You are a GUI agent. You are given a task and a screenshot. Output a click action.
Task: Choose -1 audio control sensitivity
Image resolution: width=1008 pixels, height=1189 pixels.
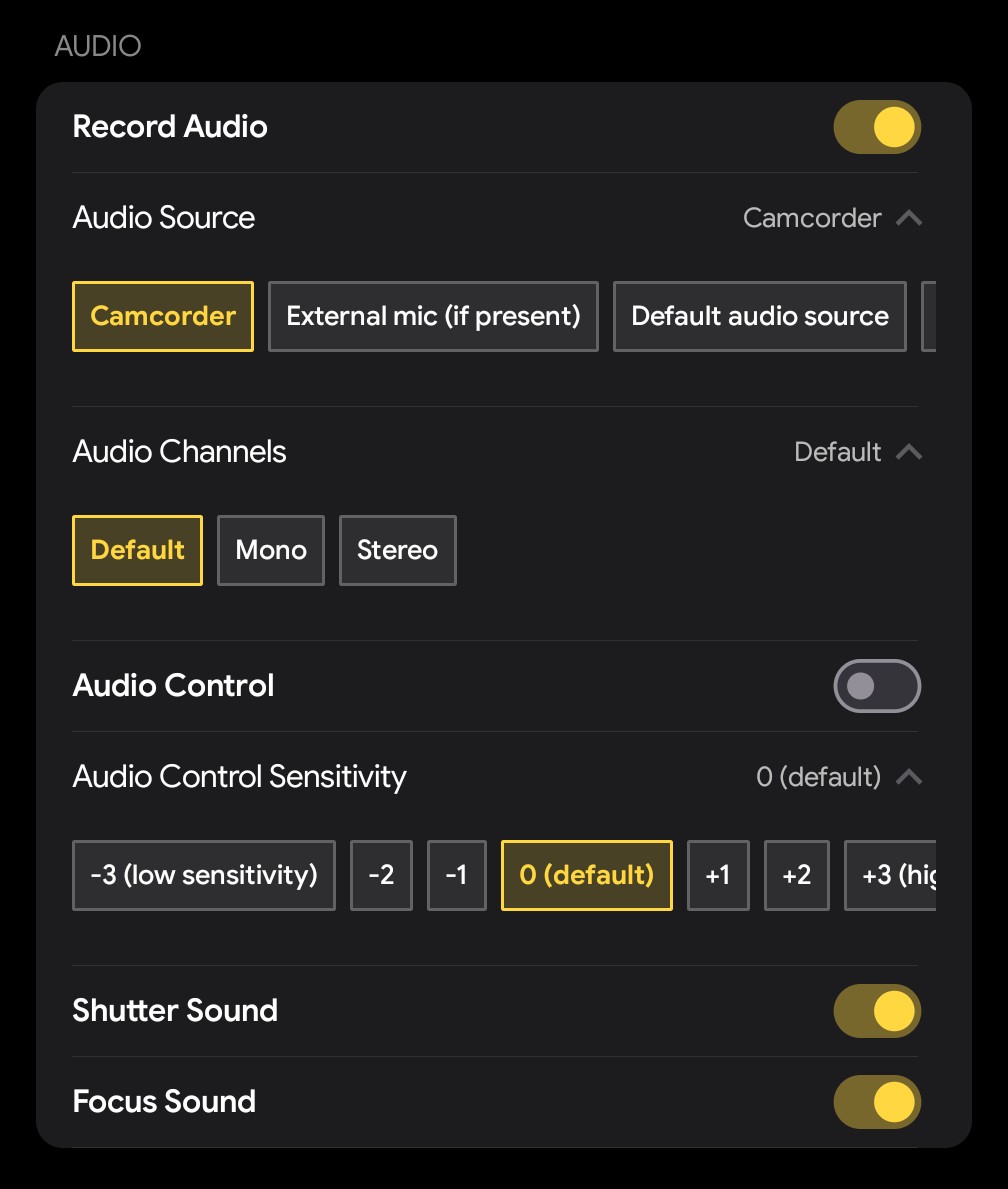456,875
